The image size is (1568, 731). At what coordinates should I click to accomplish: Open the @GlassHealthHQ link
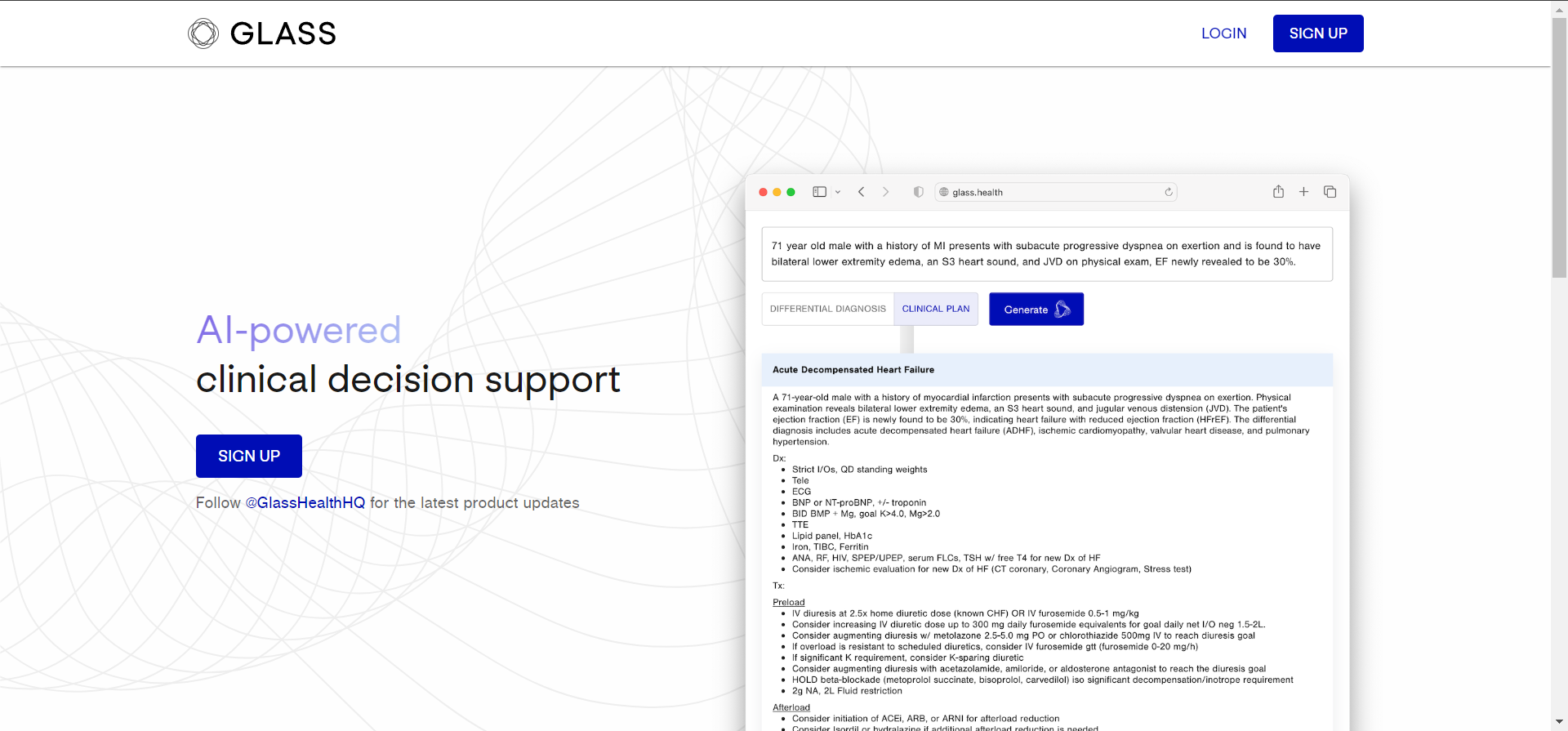(305, 503)
